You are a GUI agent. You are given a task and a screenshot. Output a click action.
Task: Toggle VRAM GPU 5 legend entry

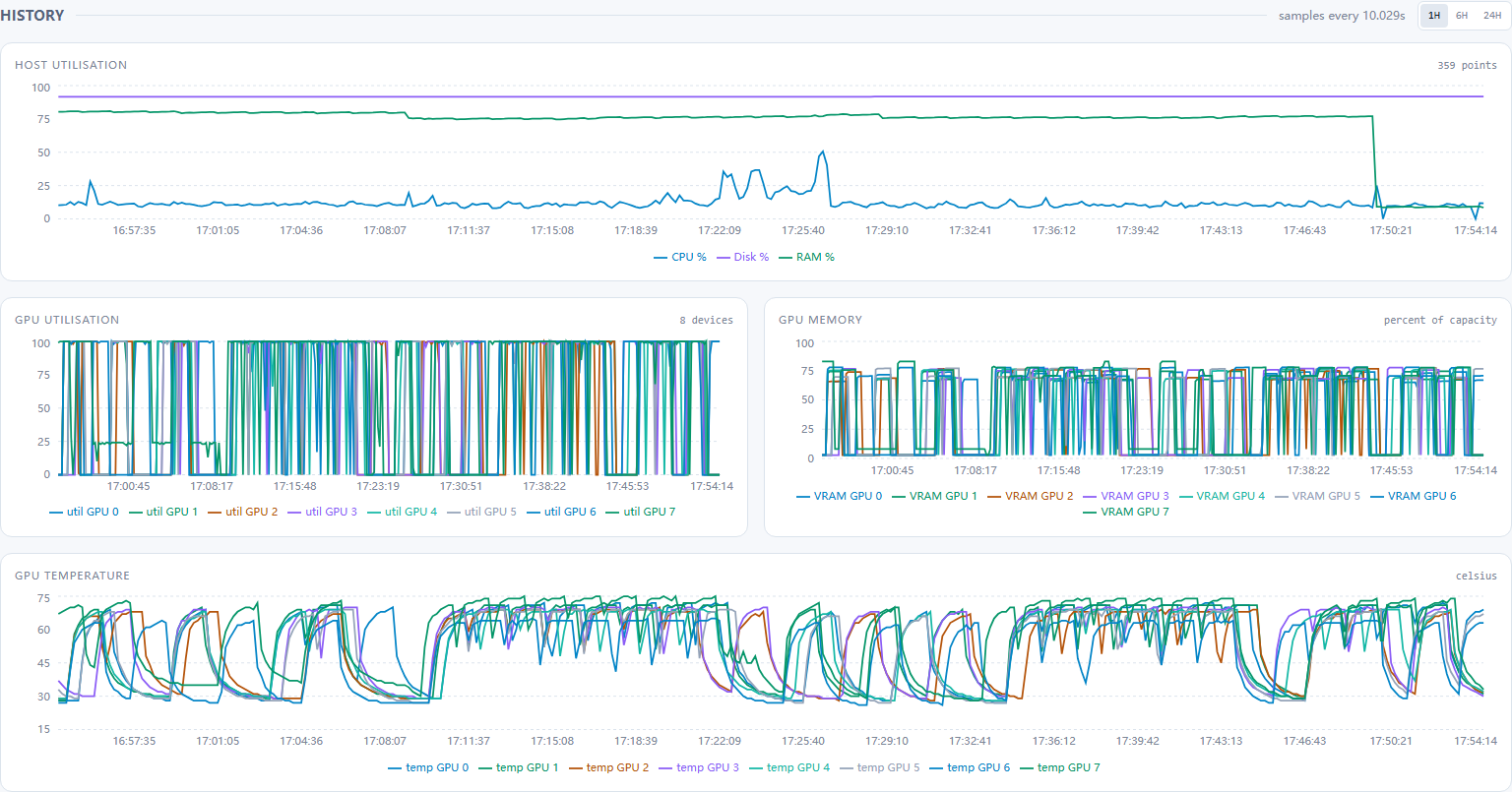[1317, 496]
